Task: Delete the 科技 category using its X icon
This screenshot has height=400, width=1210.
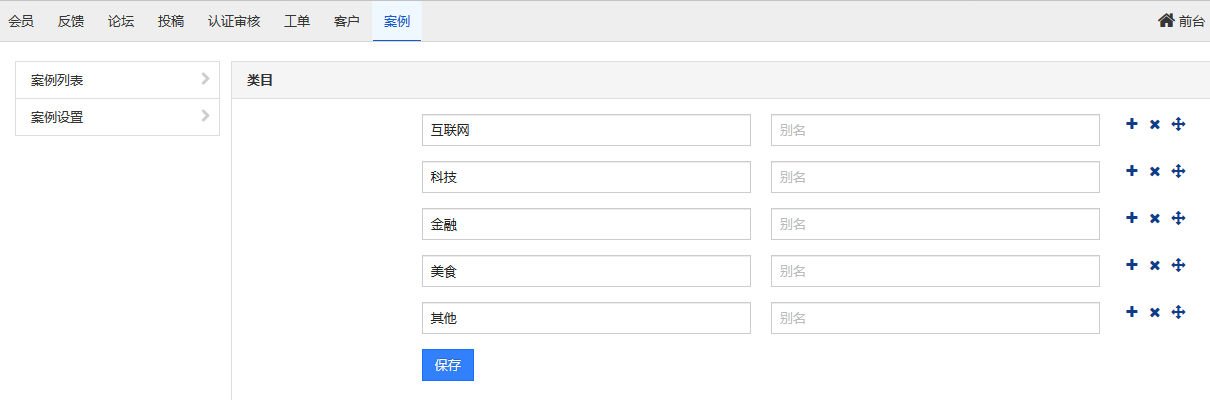Action: (1155, 171)
